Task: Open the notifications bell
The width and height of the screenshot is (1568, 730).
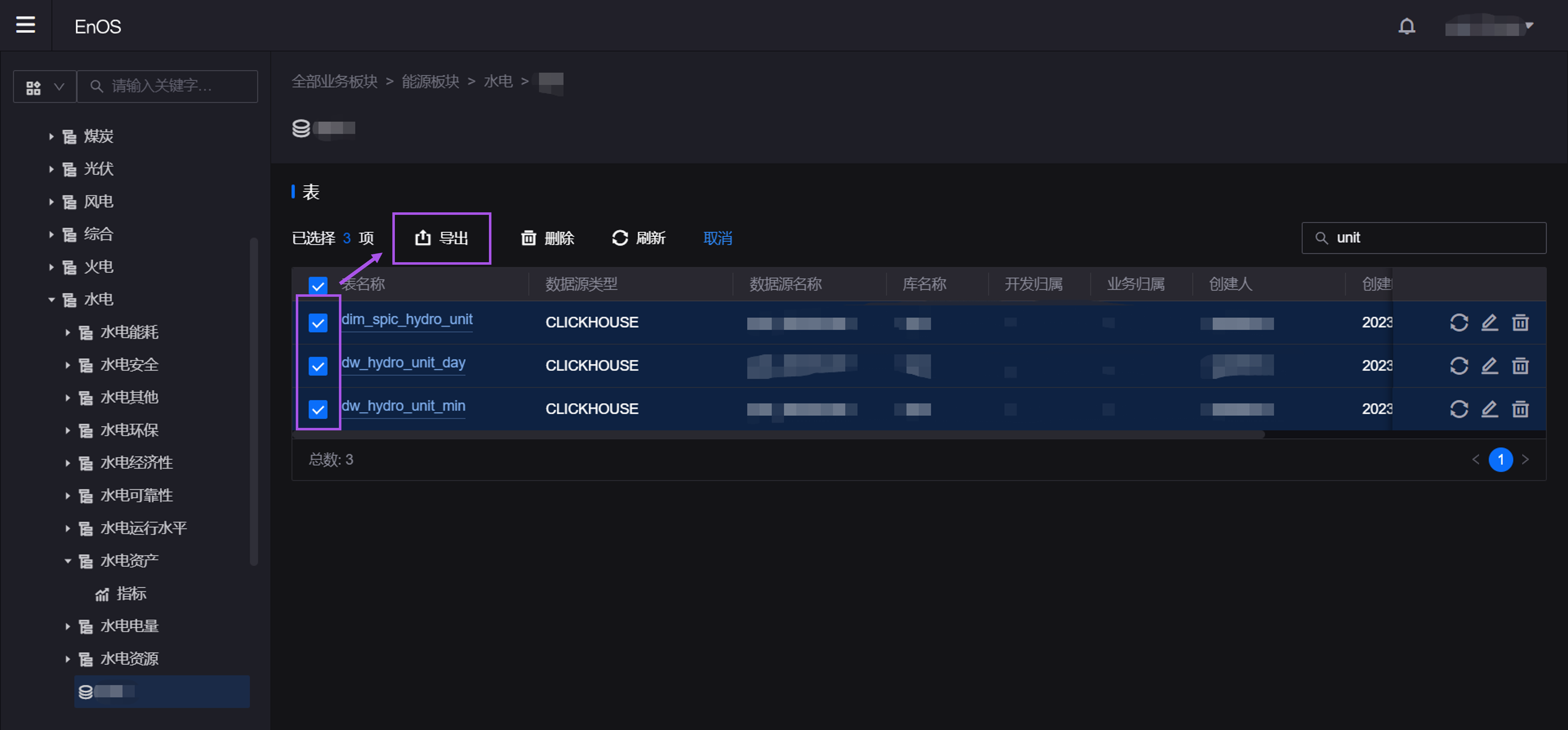Action: click(x=1406, y=26)
